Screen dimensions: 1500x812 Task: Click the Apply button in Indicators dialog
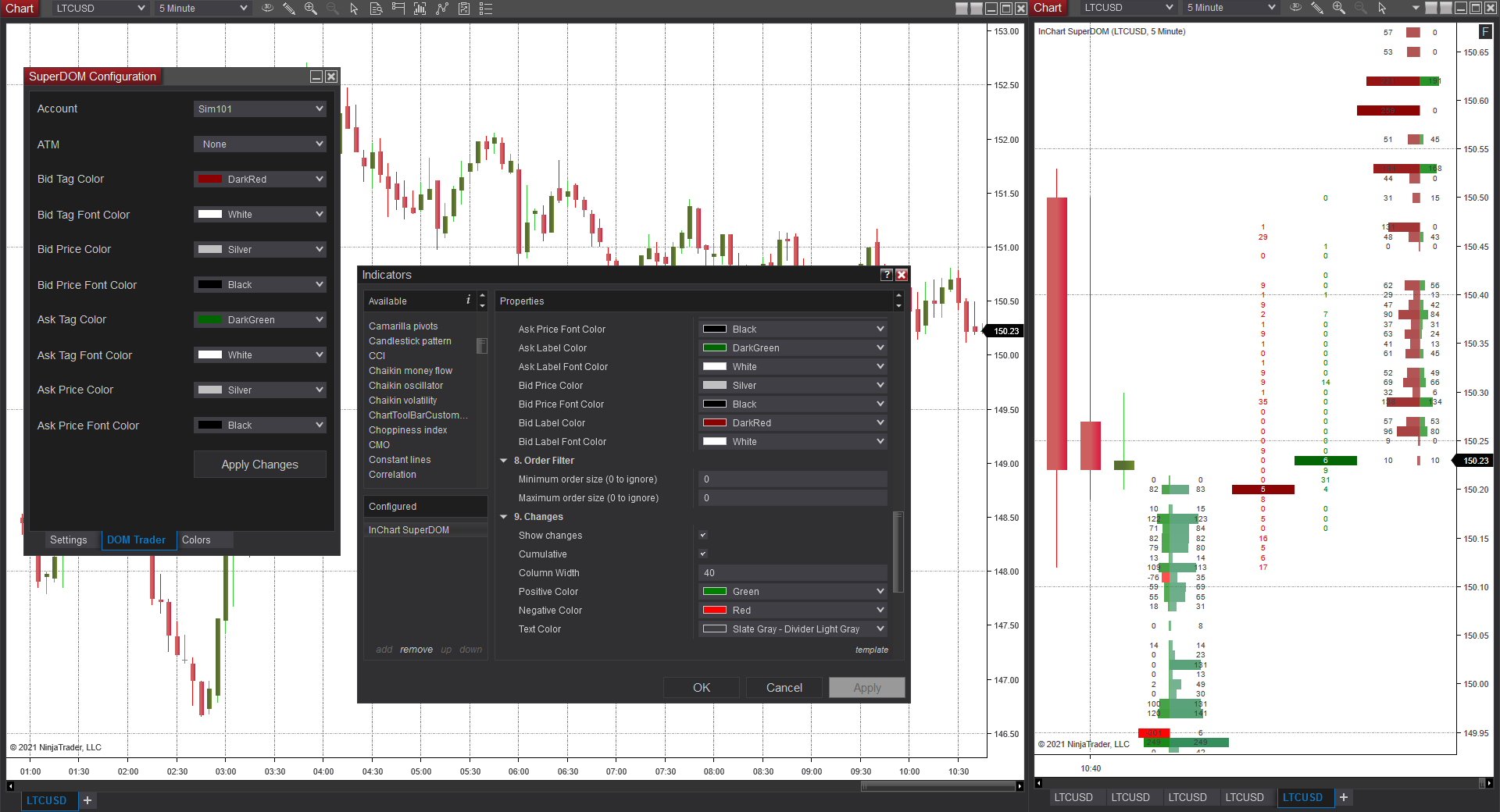click(x=867, y=687)
